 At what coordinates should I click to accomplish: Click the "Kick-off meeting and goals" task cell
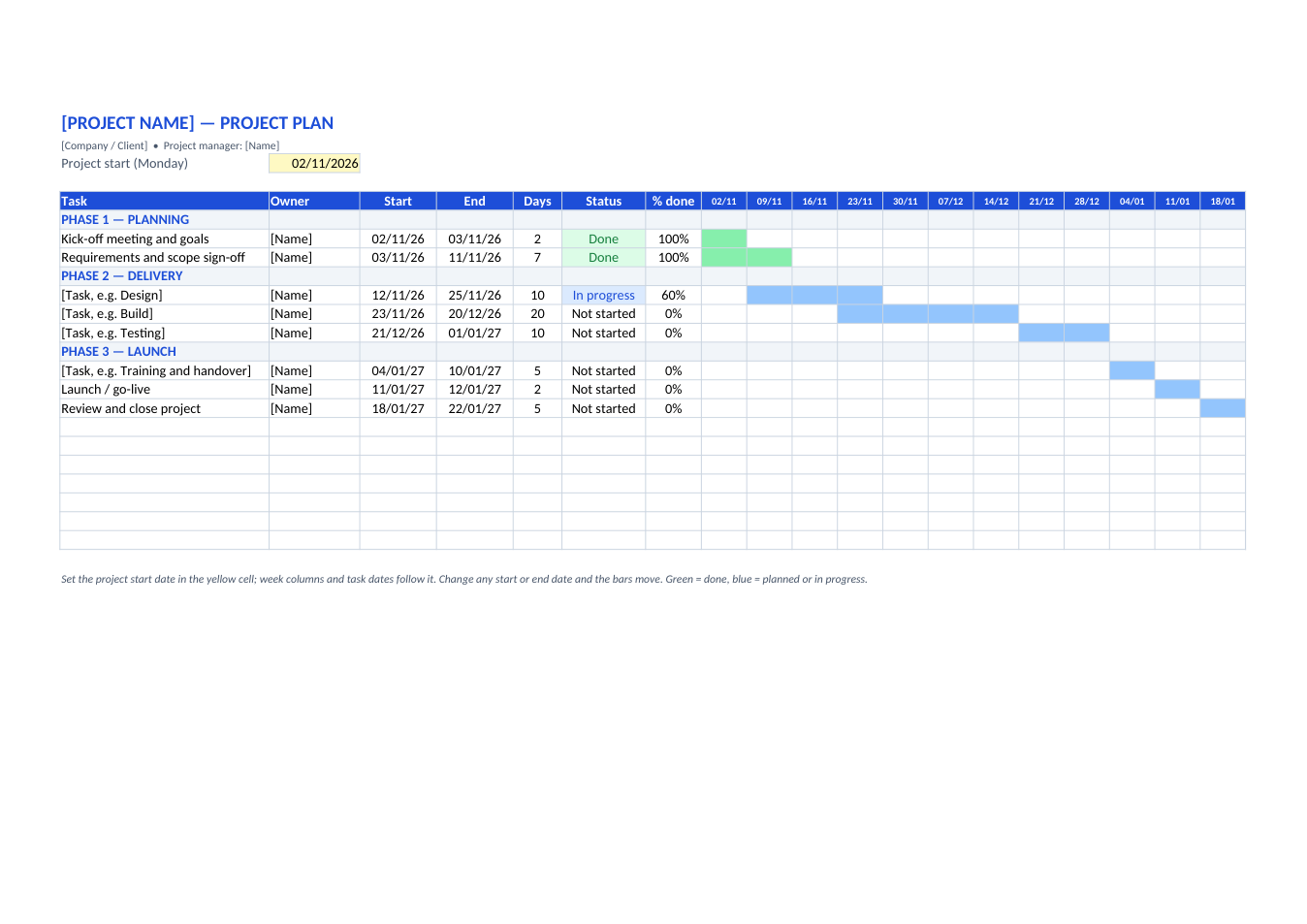(x=164, y=239)
